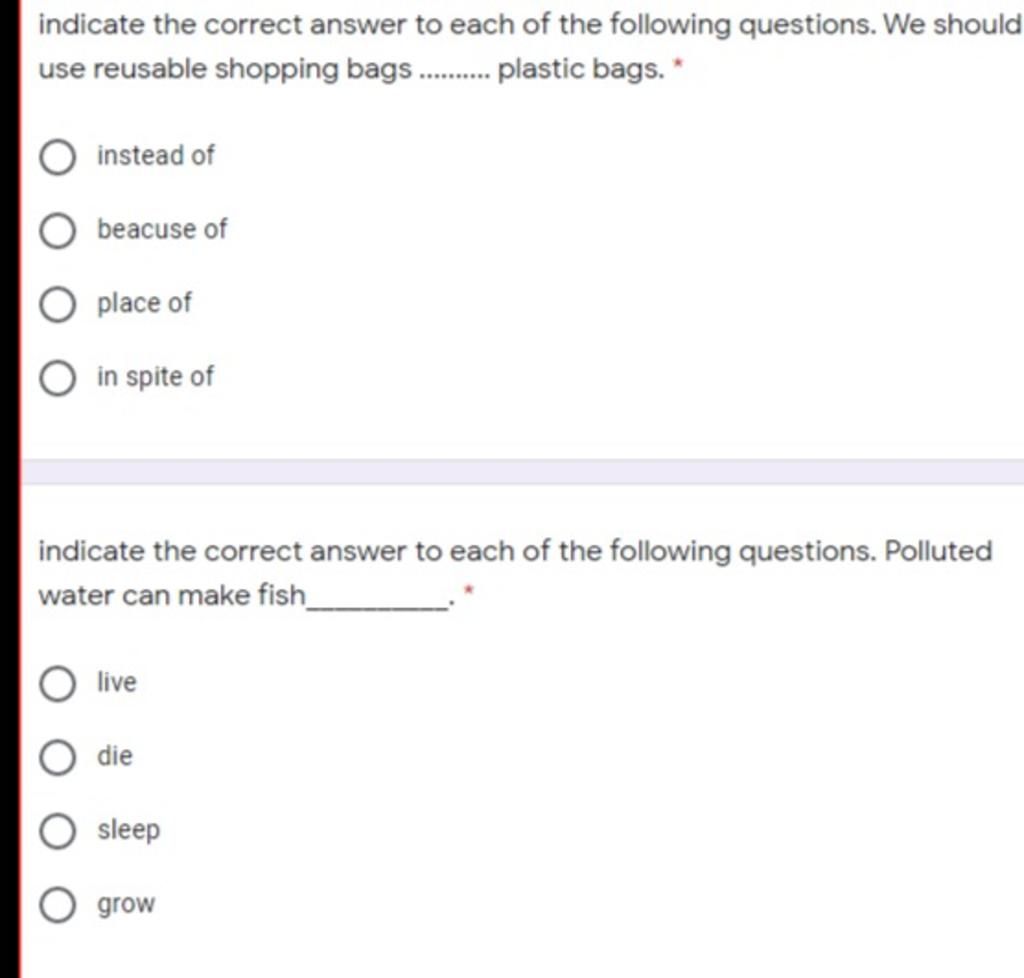Screen dimensions: 1024x978
Task: Select the 'instead of' radio button
Action: pyautogui.click(x=58, y=157)
